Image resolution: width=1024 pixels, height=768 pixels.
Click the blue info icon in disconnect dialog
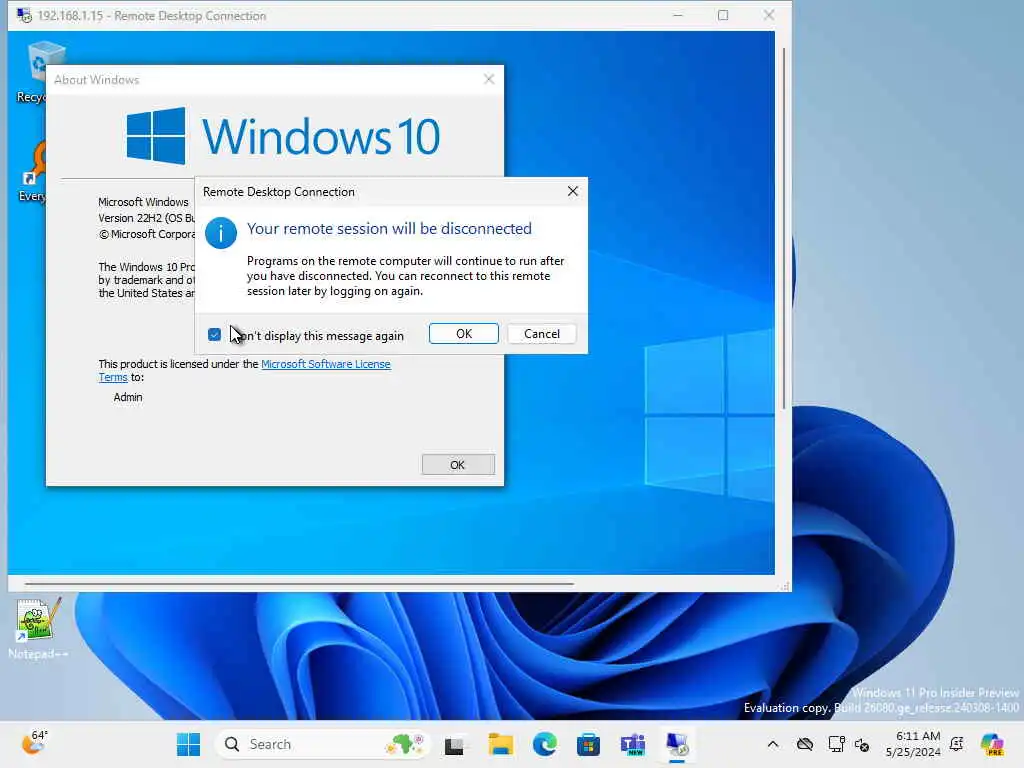[221, 233]
